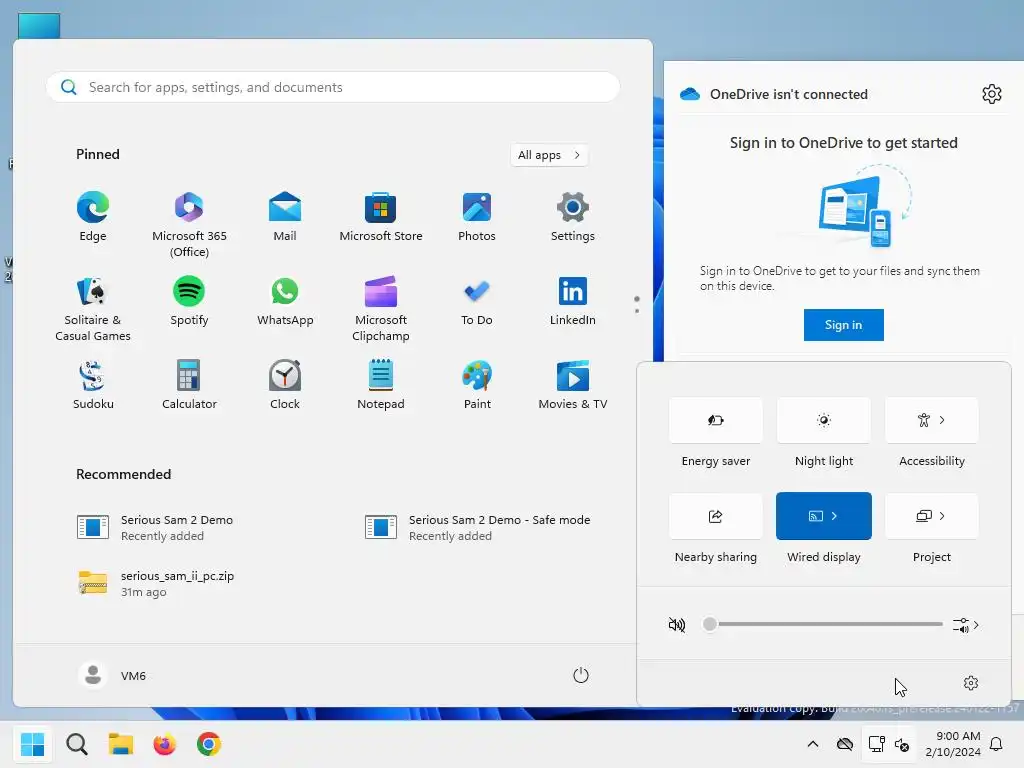Image resolution: width=1024 pixels, height=768 pixels.
Task: Expand Accessibility quick settings options
Action: click(942, 420)
